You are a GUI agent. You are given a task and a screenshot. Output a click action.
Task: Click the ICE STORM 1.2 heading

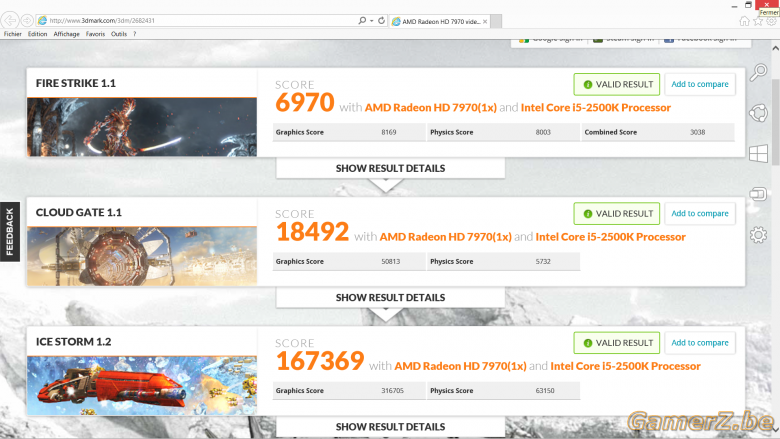pos(74,342)
